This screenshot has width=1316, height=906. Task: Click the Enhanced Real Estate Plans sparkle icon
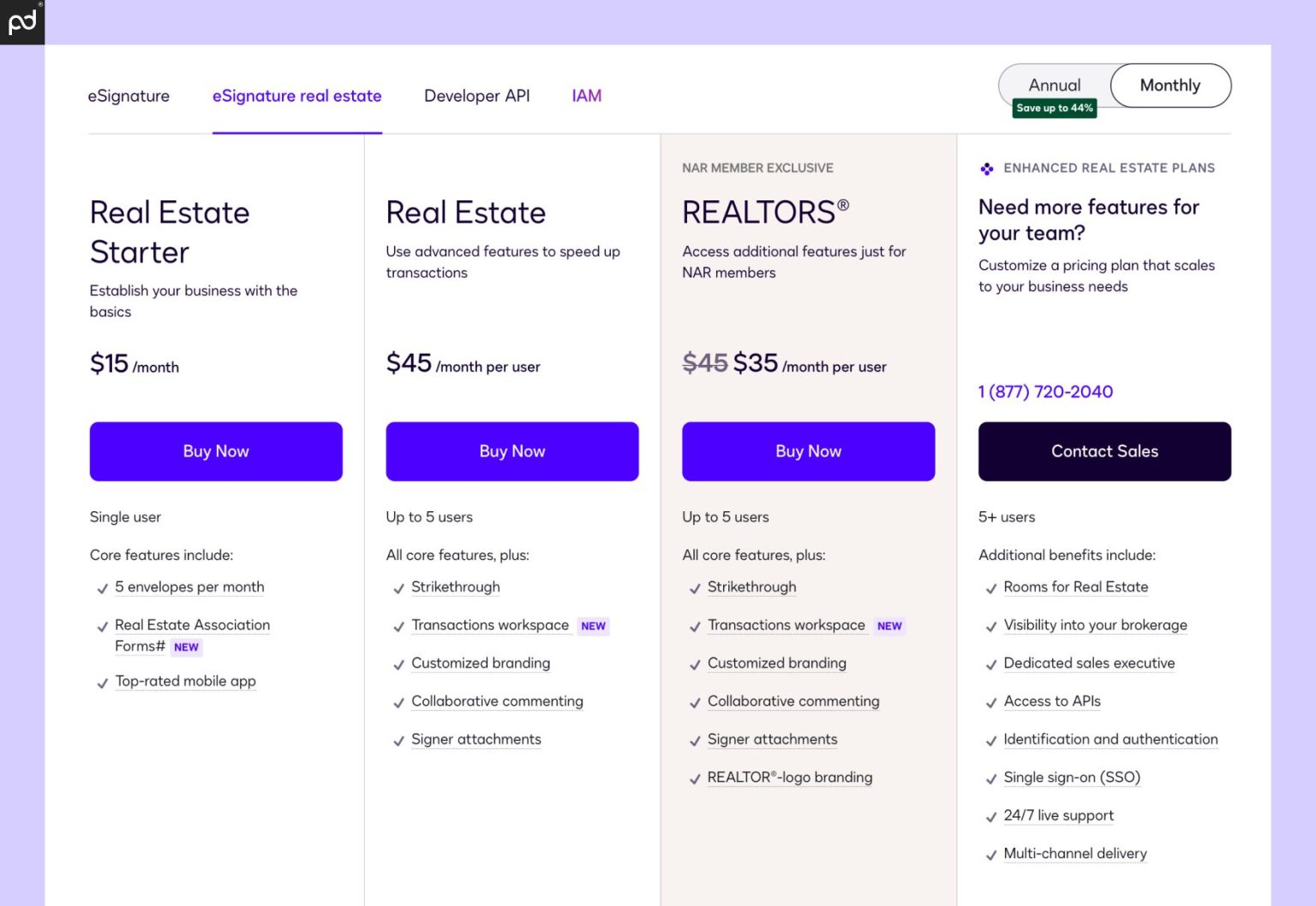coord(987,169)
